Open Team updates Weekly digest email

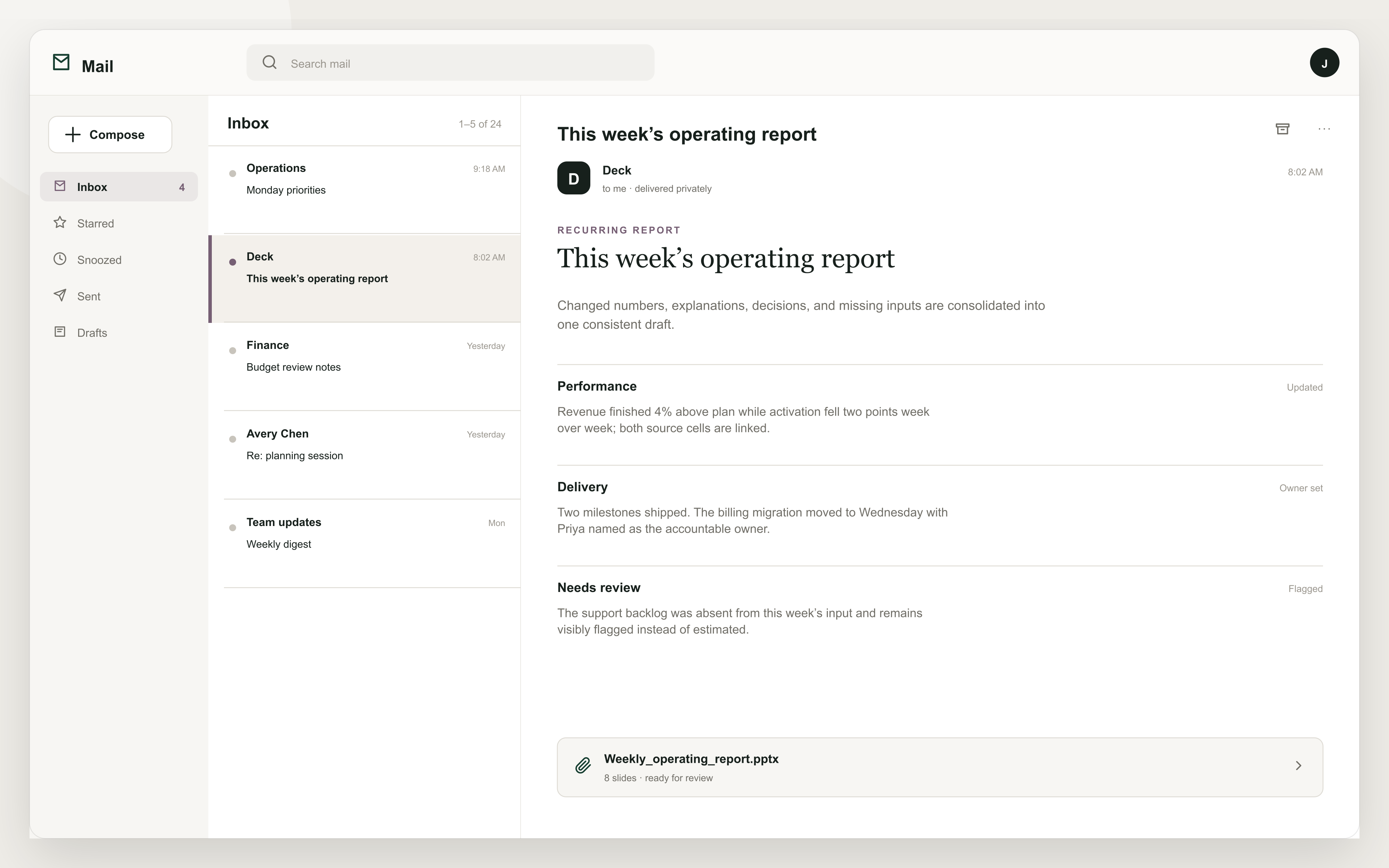(365, 544)
